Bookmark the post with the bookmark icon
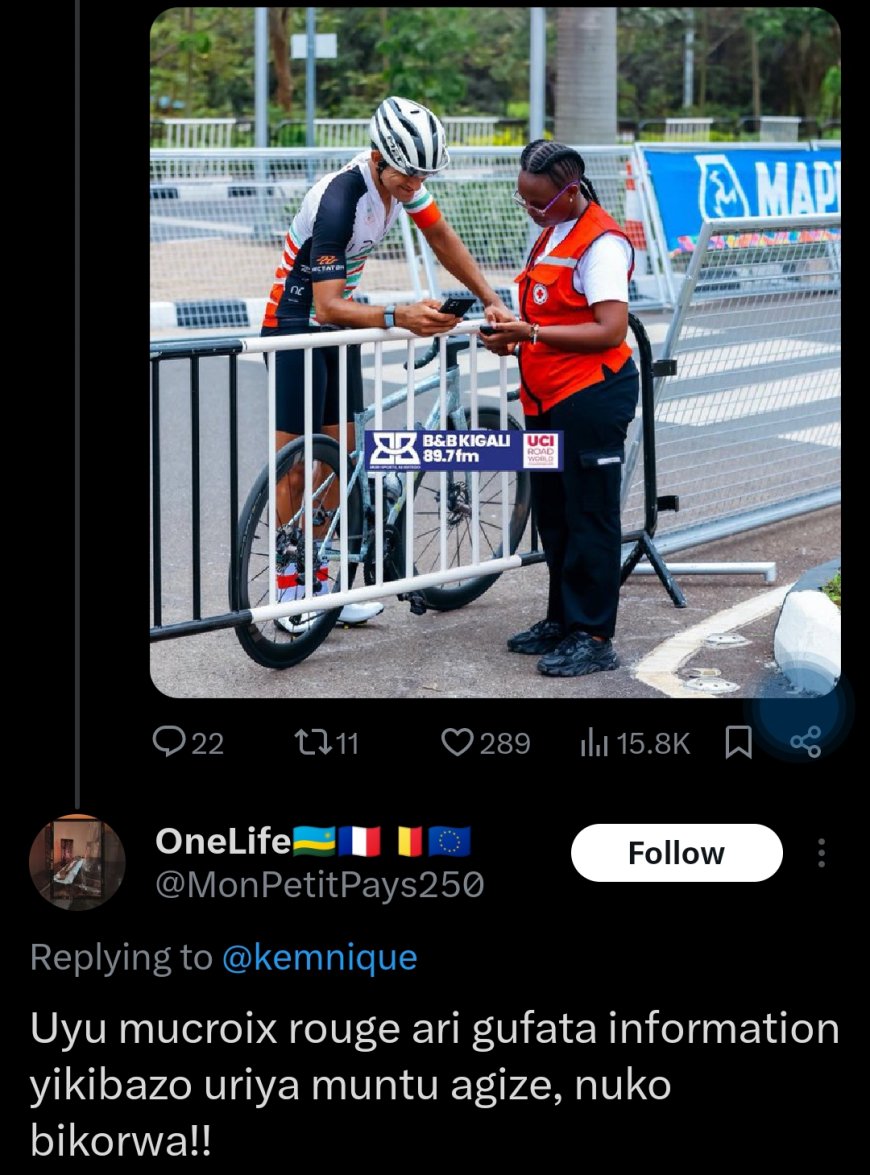The image size is (870, 1175). [738, 742]
